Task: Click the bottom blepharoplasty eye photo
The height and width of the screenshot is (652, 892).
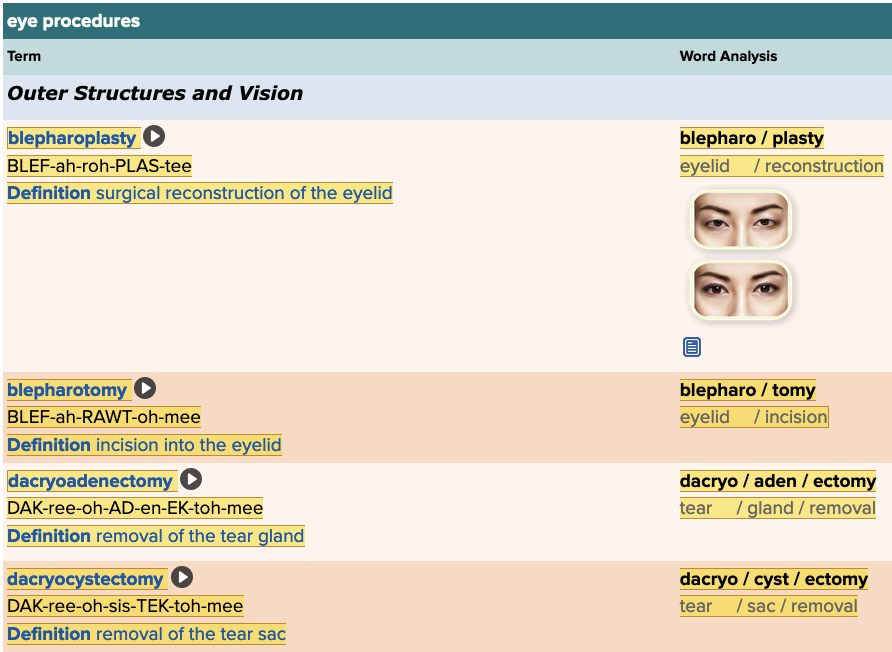Action: coord(740,290)
